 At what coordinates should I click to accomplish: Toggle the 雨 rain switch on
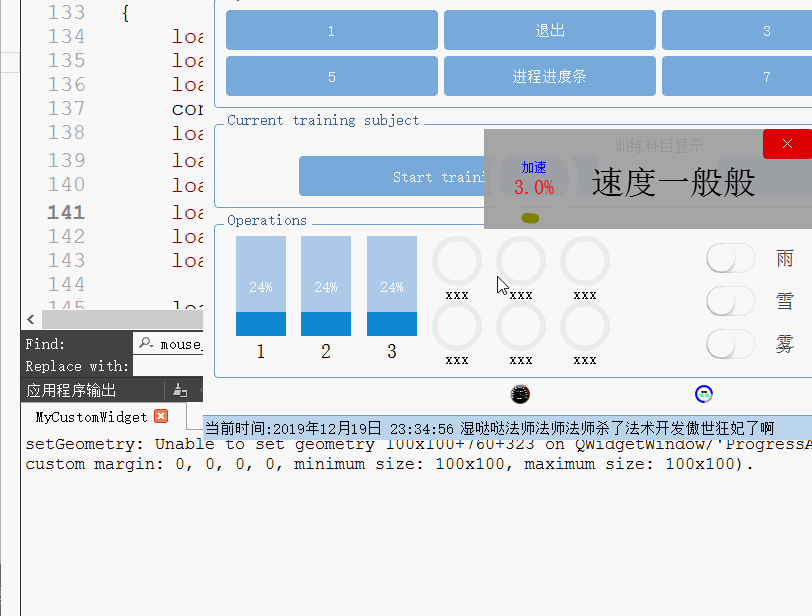730,258
